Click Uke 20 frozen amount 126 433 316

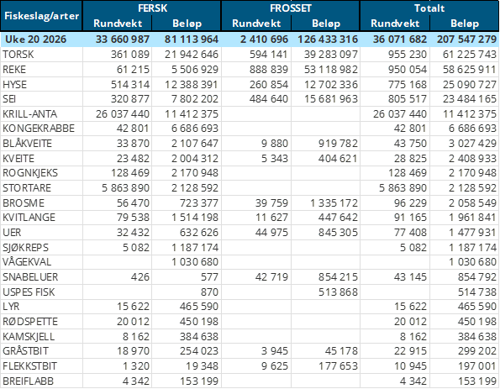click(328, 39)
